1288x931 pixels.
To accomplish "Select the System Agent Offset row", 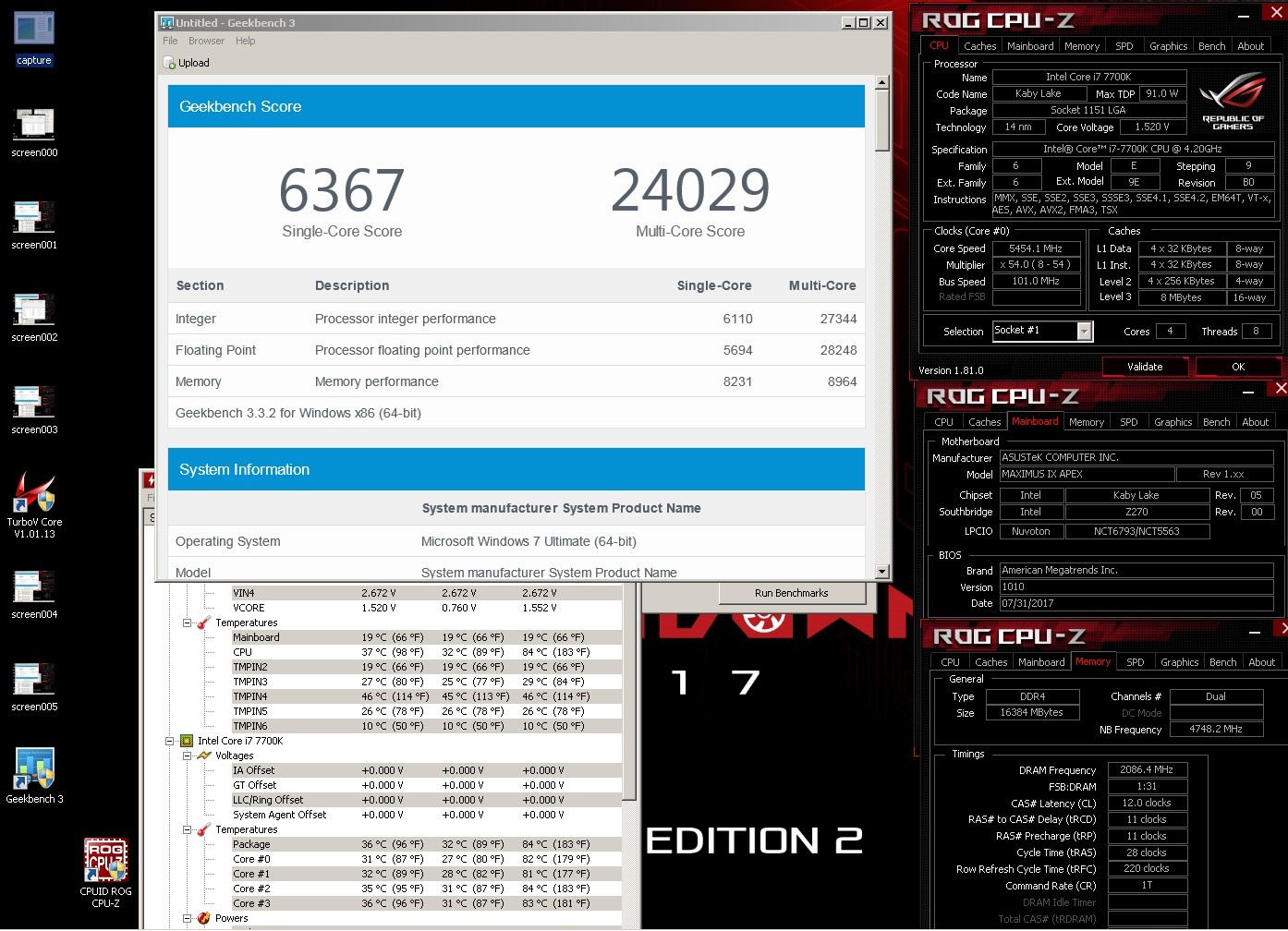I will 425,815.
